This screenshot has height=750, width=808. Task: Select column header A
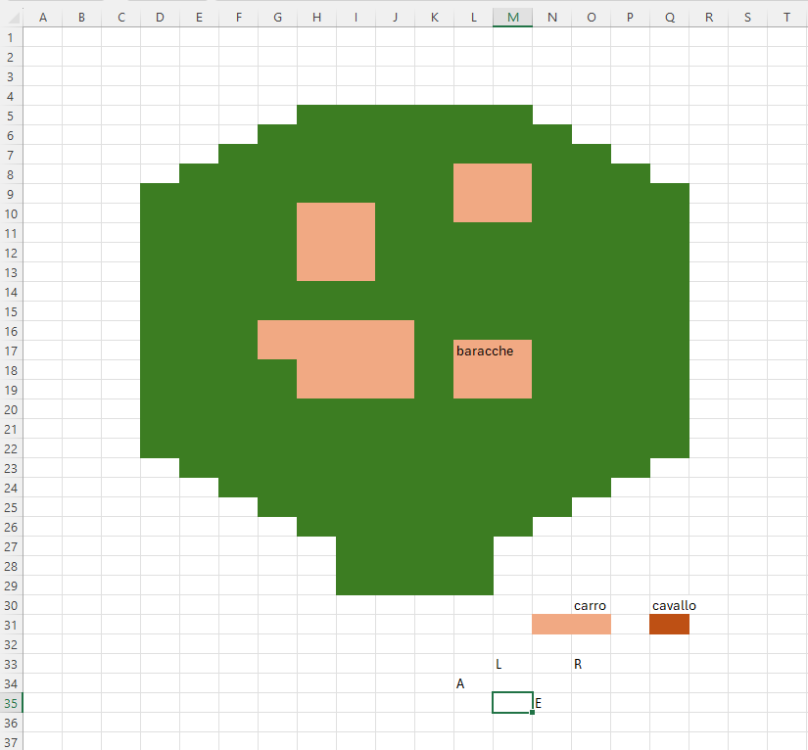click(42, 17)
